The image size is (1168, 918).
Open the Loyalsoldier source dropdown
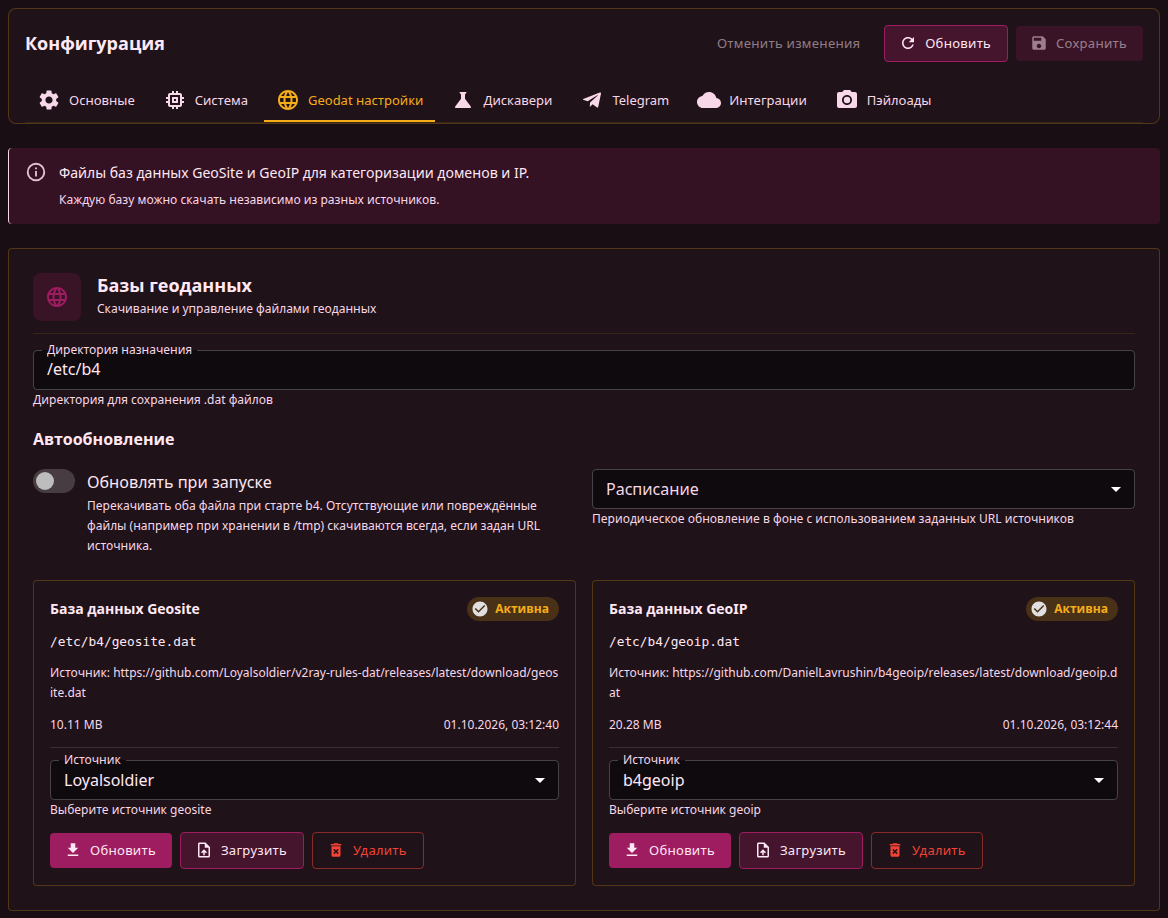click(x=304, y=780)
